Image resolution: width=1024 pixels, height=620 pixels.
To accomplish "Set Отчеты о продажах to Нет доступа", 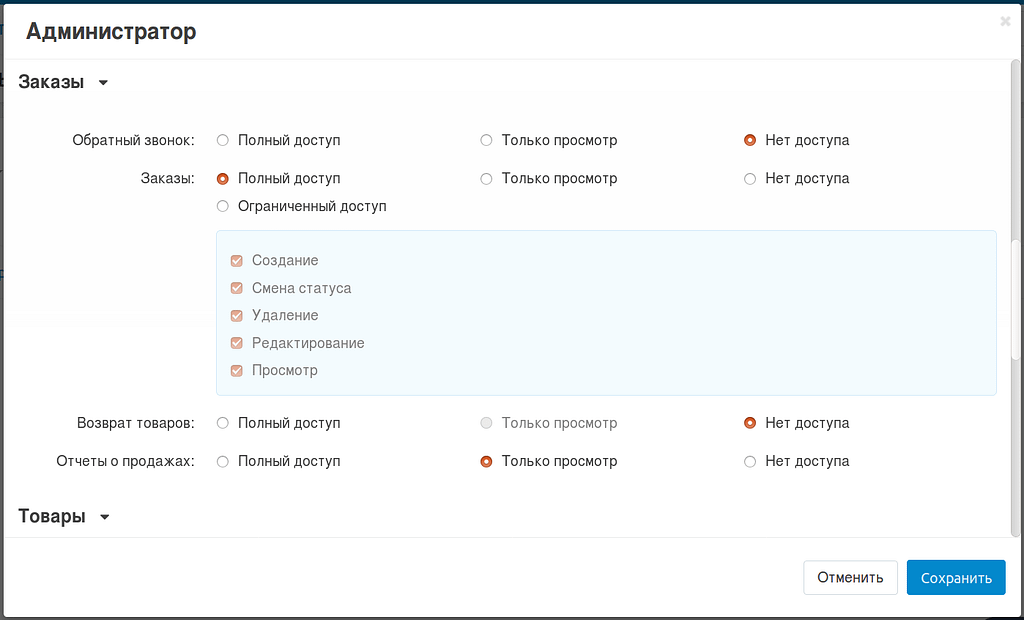I will [x=750, y=461].
